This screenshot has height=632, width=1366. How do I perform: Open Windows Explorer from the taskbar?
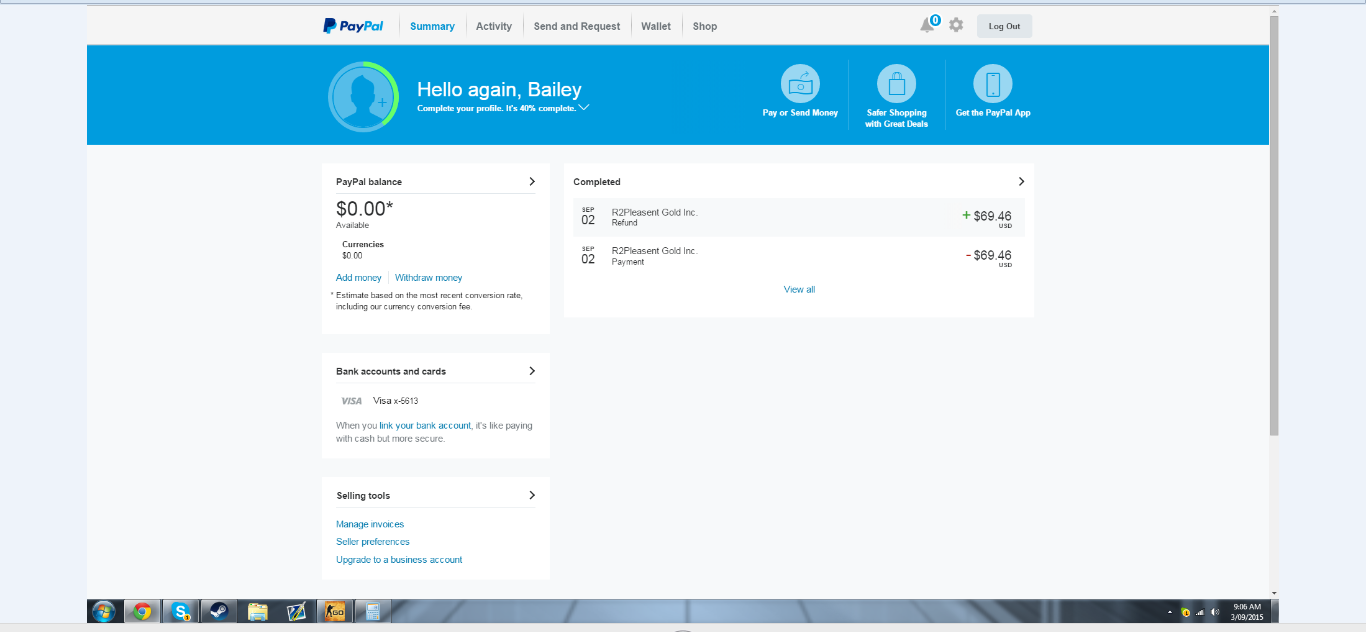coord(258,611)
